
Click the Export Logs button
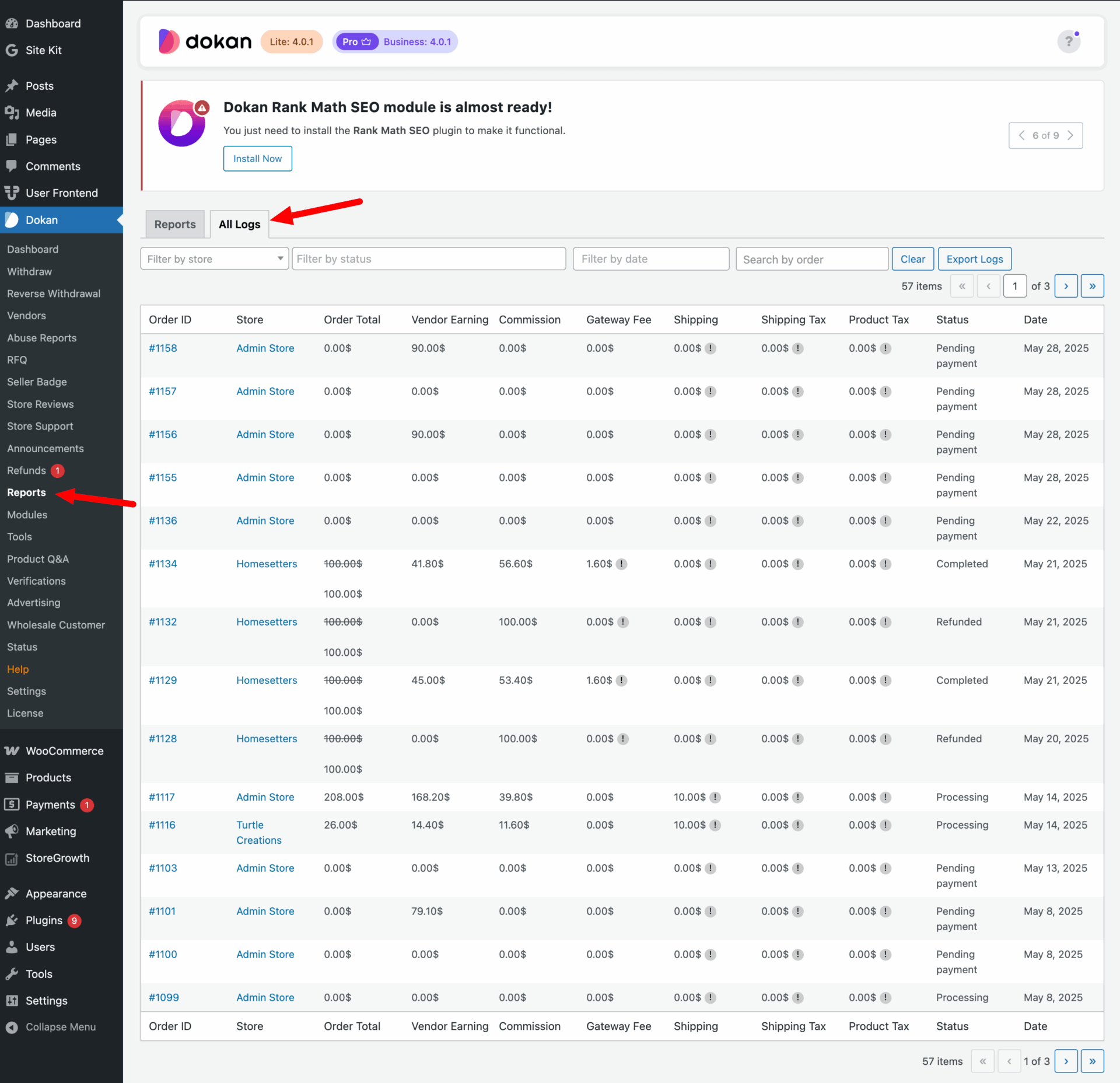pyautogui.click(x=974, y=258)
